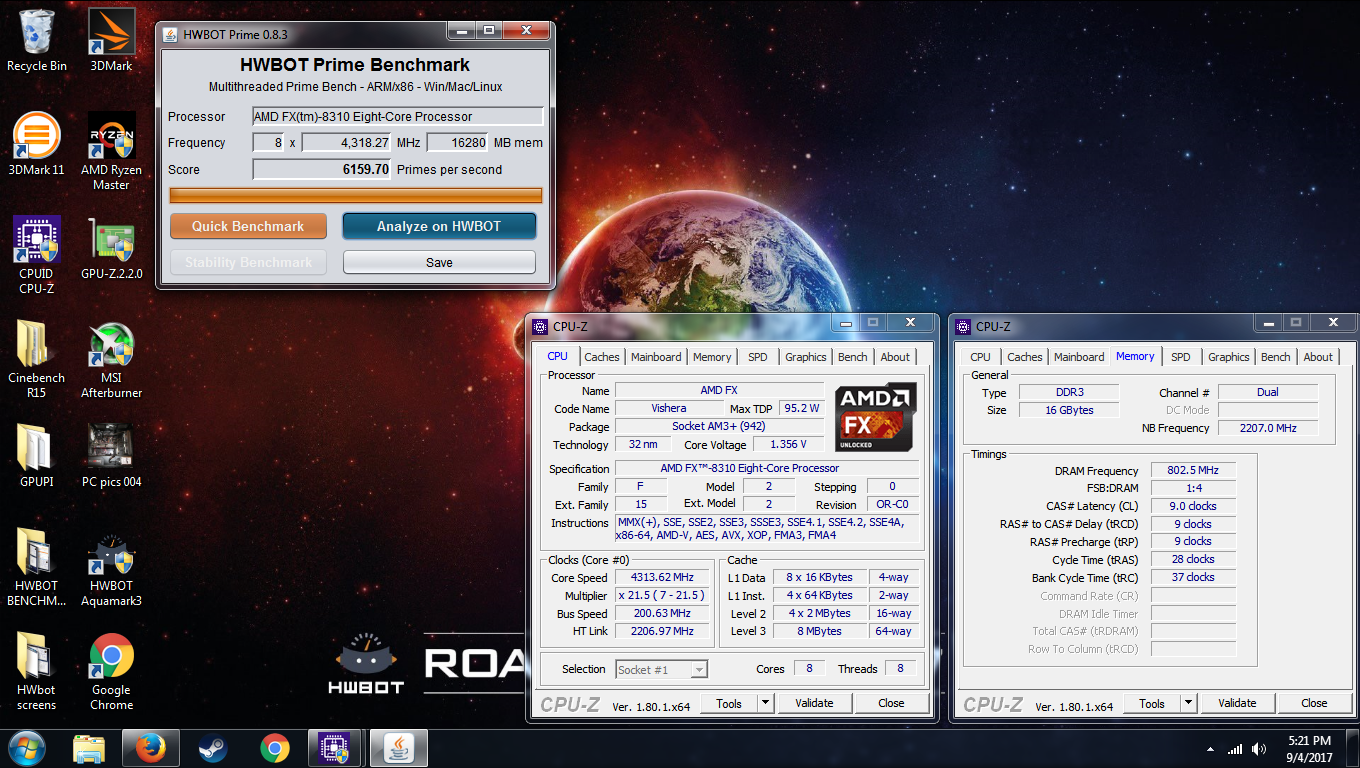Open the About tab in the left CPU-Z window

click(895, 357)
